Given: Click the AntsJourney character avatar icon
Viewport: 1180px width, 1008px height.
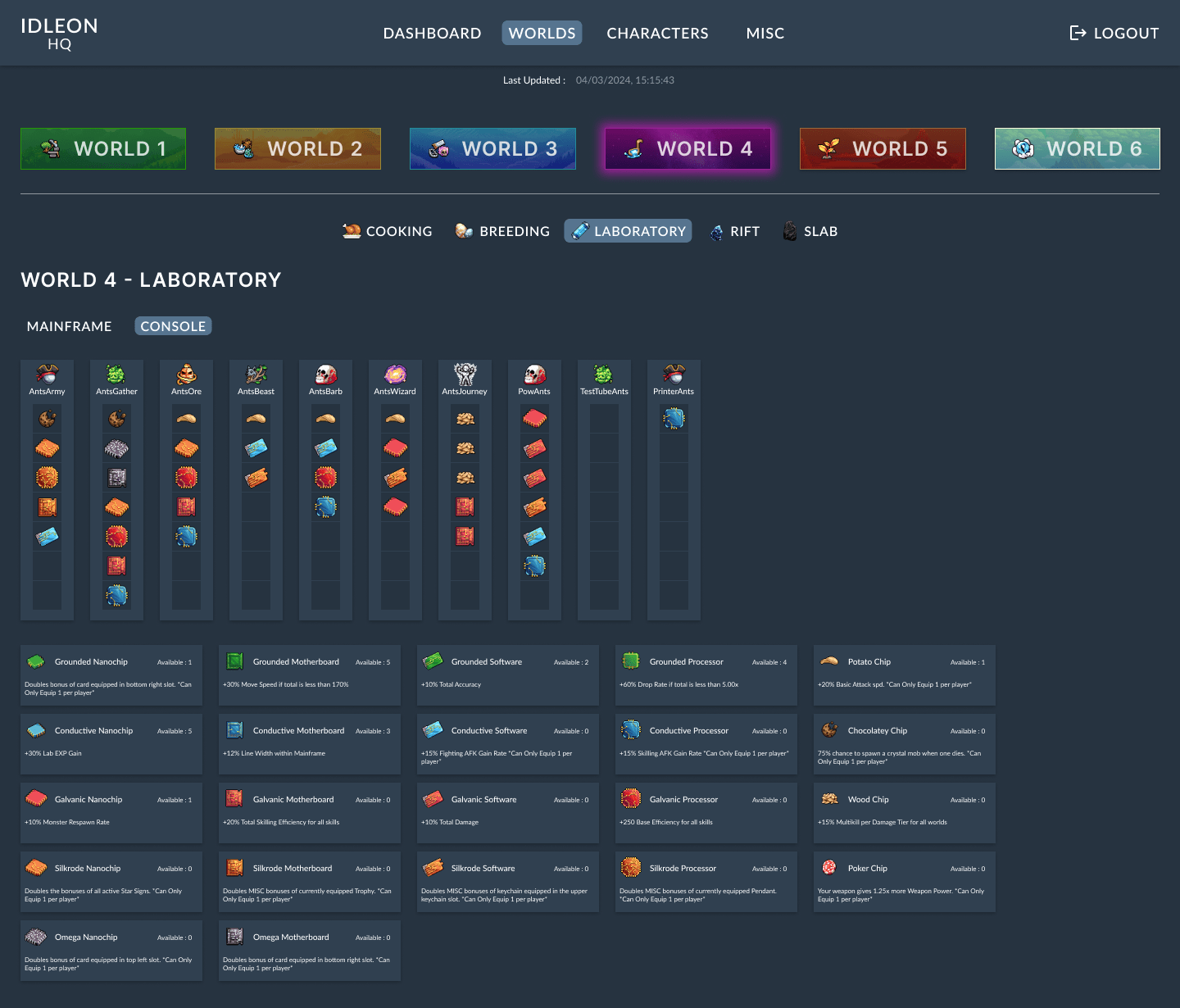Looking at the screenshot, I should click(x=465, y=375).
